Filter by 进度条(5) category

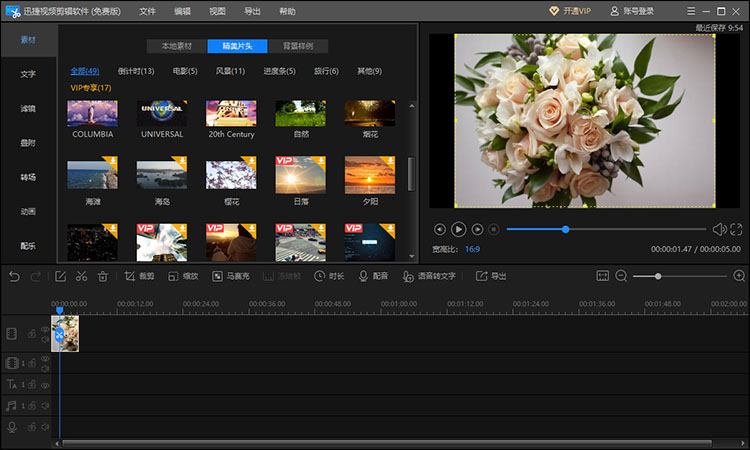(x=279, y=71)
